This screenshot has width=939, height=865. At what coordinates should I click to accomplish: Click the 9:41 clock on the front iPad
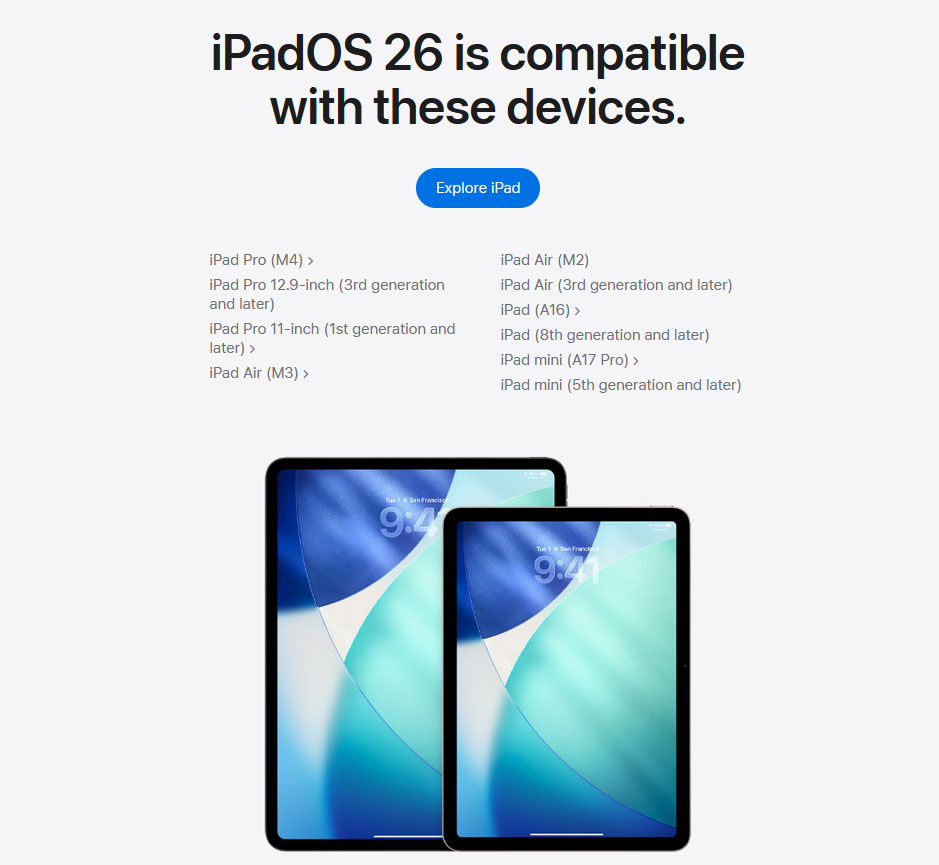point(566,570)
